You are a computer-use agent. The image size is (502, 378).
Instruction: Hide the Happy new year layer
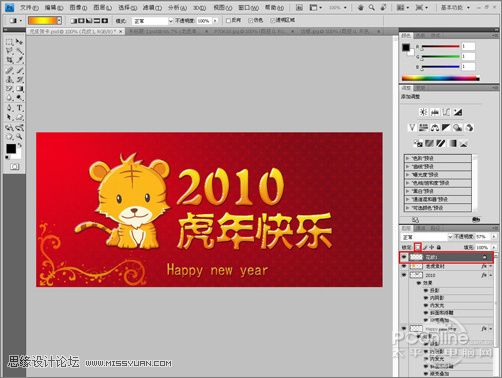[404, 328]
